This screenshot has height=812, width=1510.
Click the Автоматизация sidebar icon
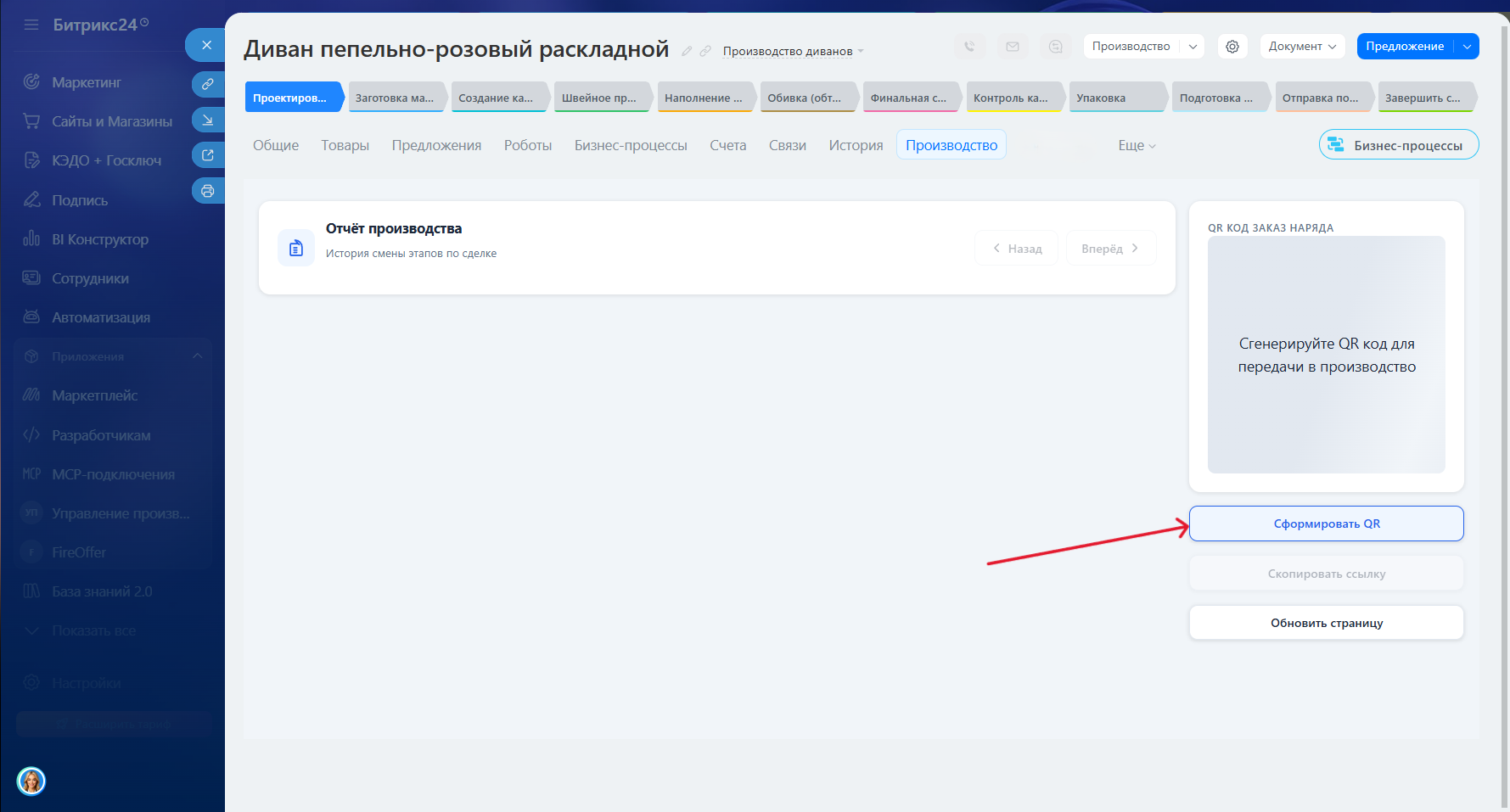click(31, 317)
